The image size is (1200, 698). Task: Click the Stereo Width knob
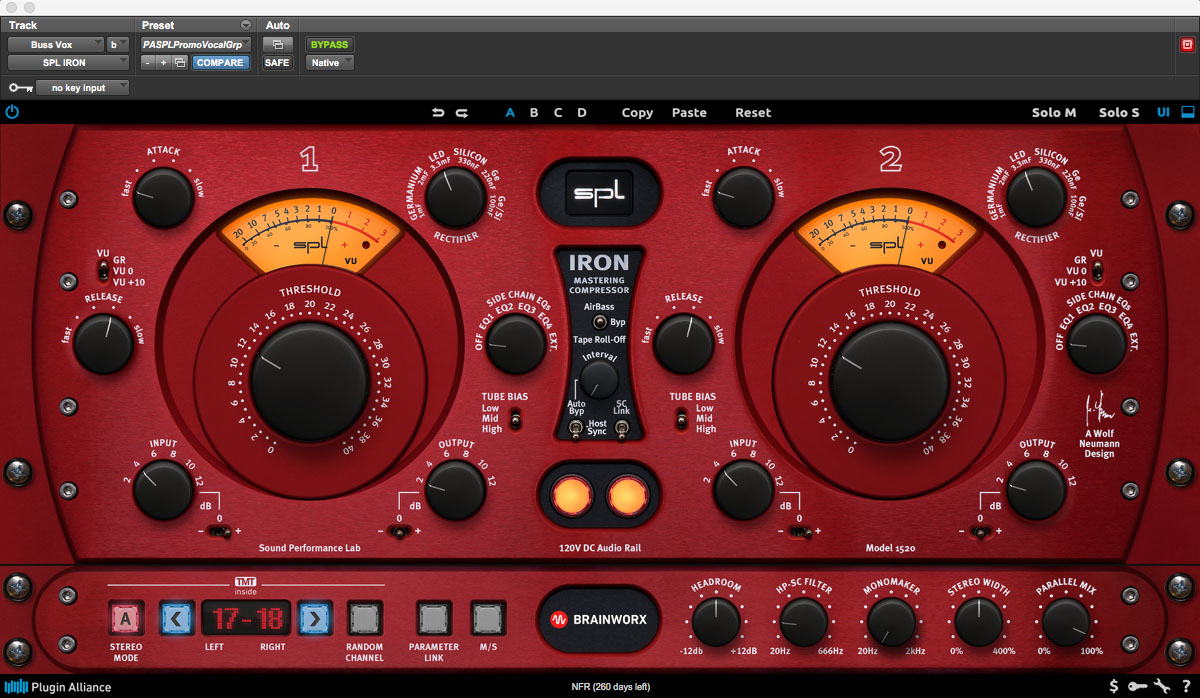click(979, 622)
